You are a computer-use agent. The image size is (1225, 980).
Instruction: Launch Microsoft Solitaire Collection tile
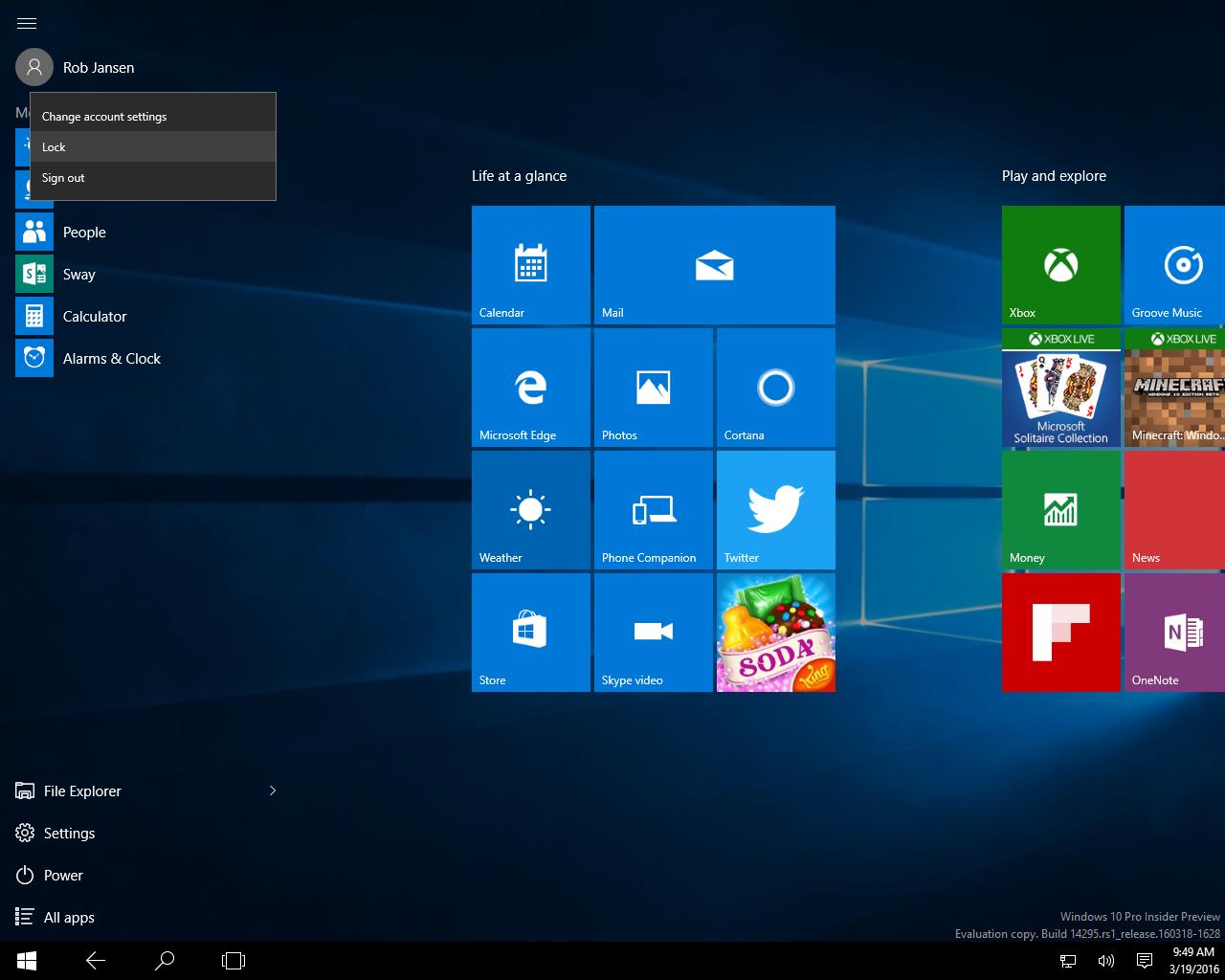1061,388
